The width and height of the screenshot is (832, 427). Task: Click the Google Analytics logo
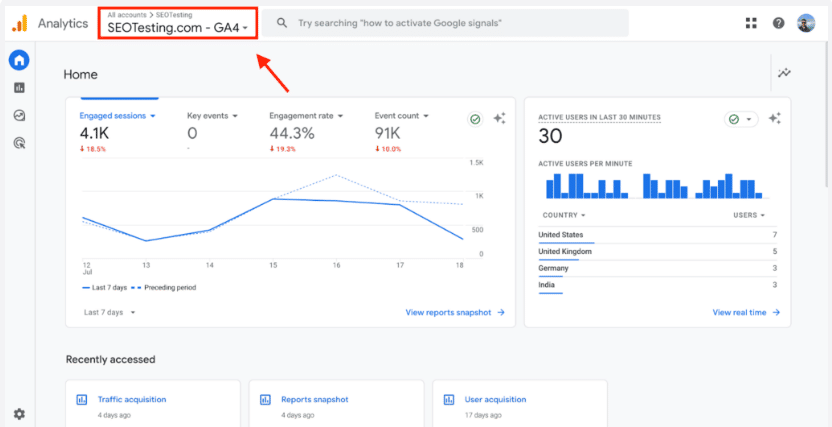[20, 23]
